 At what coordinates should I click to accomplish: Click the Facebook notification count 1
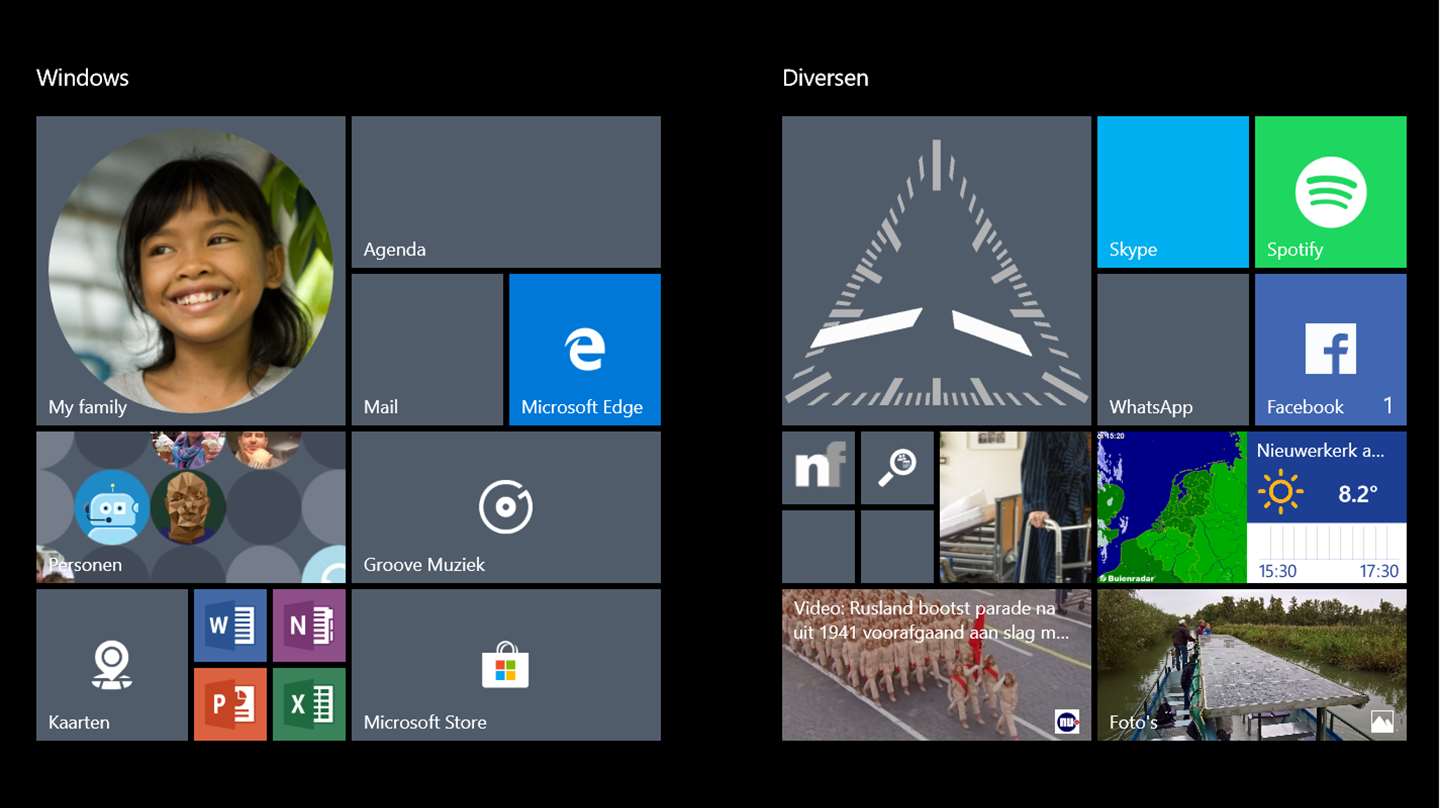tap(1388, 405)
